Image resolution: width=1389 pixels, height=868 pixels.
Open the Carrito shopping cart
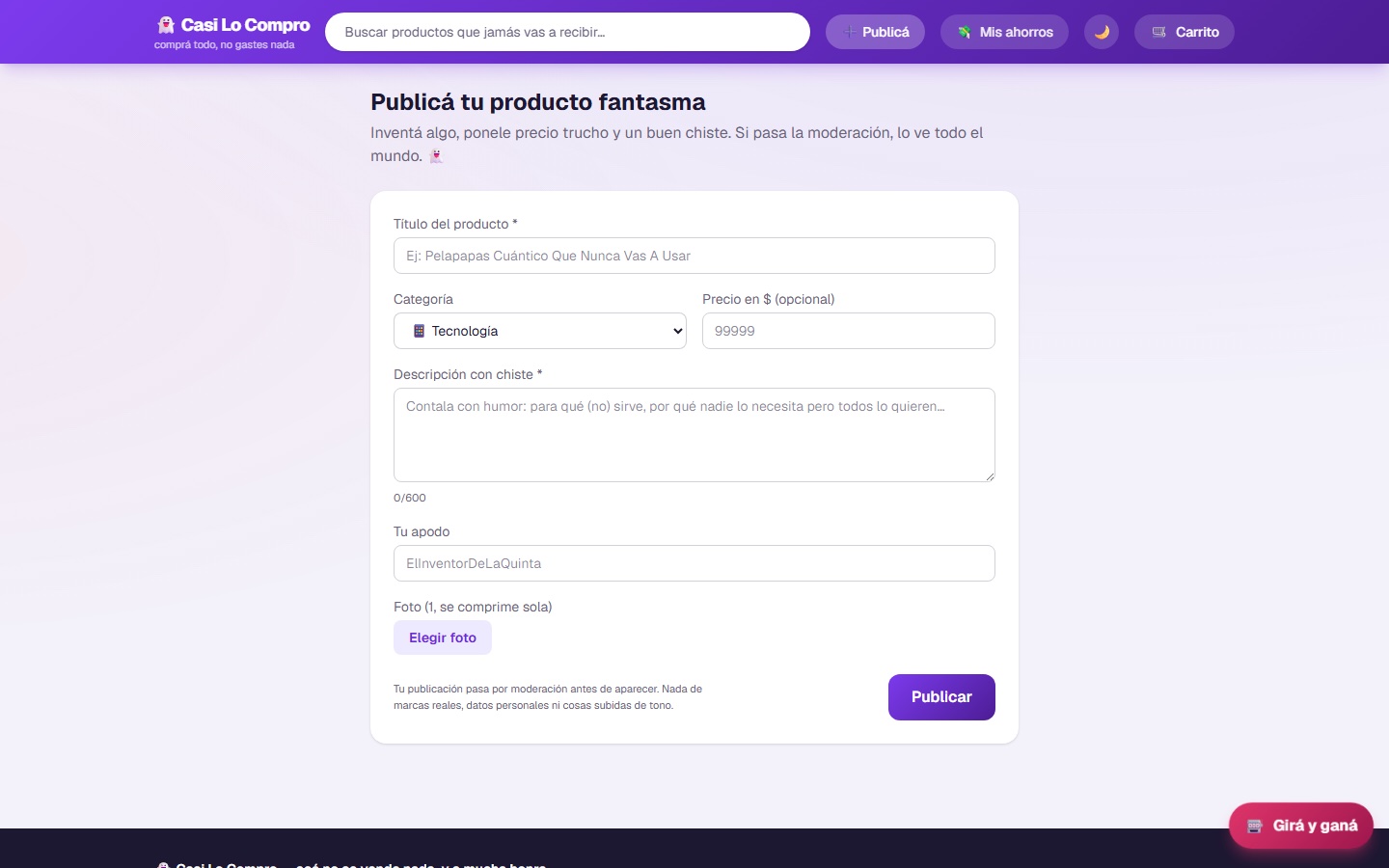coord(1185,32)
